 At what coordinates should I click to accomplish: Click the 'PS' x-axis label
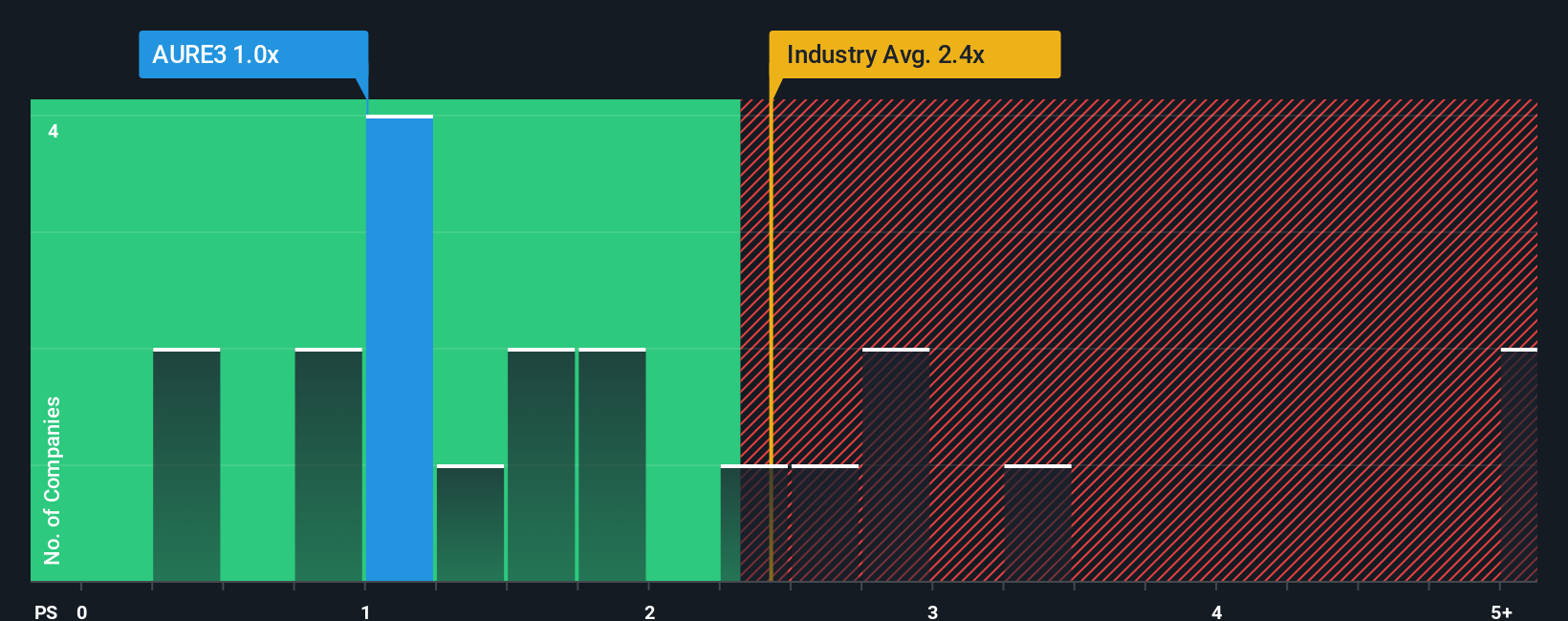46,612
